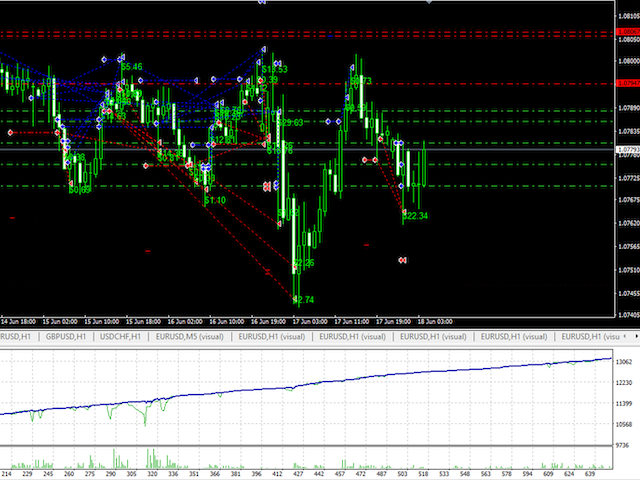Click the $22.34 profit label on chart
640x480 pixels.
coord(416,216)
